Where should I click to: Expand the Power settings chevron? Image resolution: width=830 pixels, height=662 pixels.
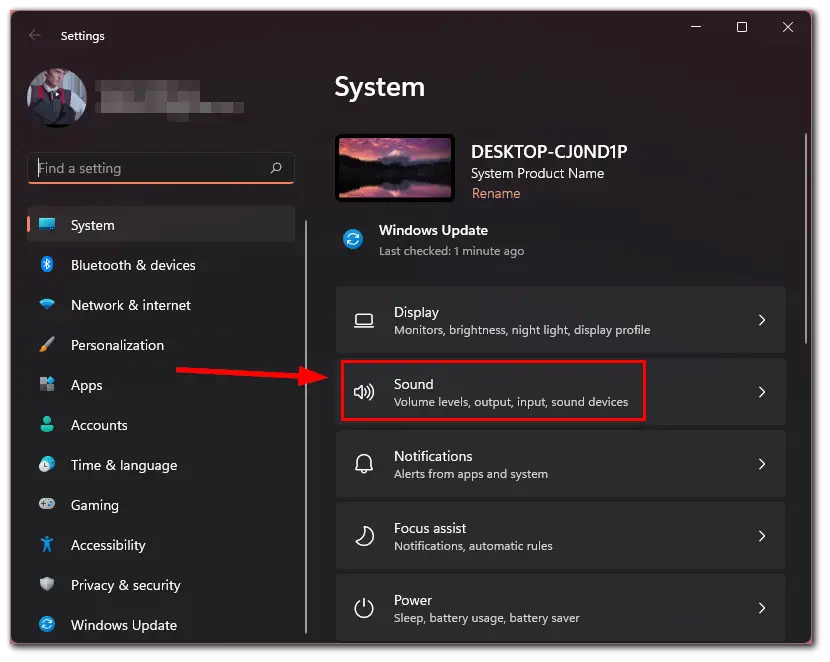coord(762,608)
